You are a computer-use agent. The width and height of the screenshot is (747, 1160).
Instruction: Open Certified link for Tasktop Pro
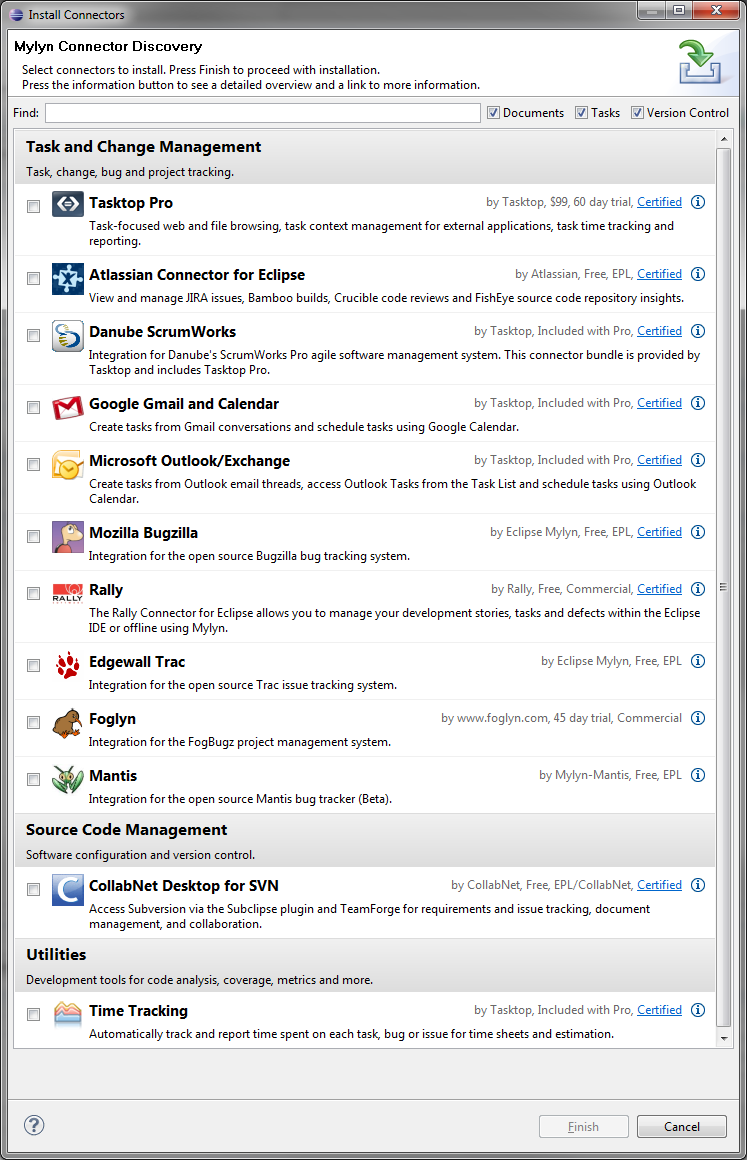click(659, 202)
